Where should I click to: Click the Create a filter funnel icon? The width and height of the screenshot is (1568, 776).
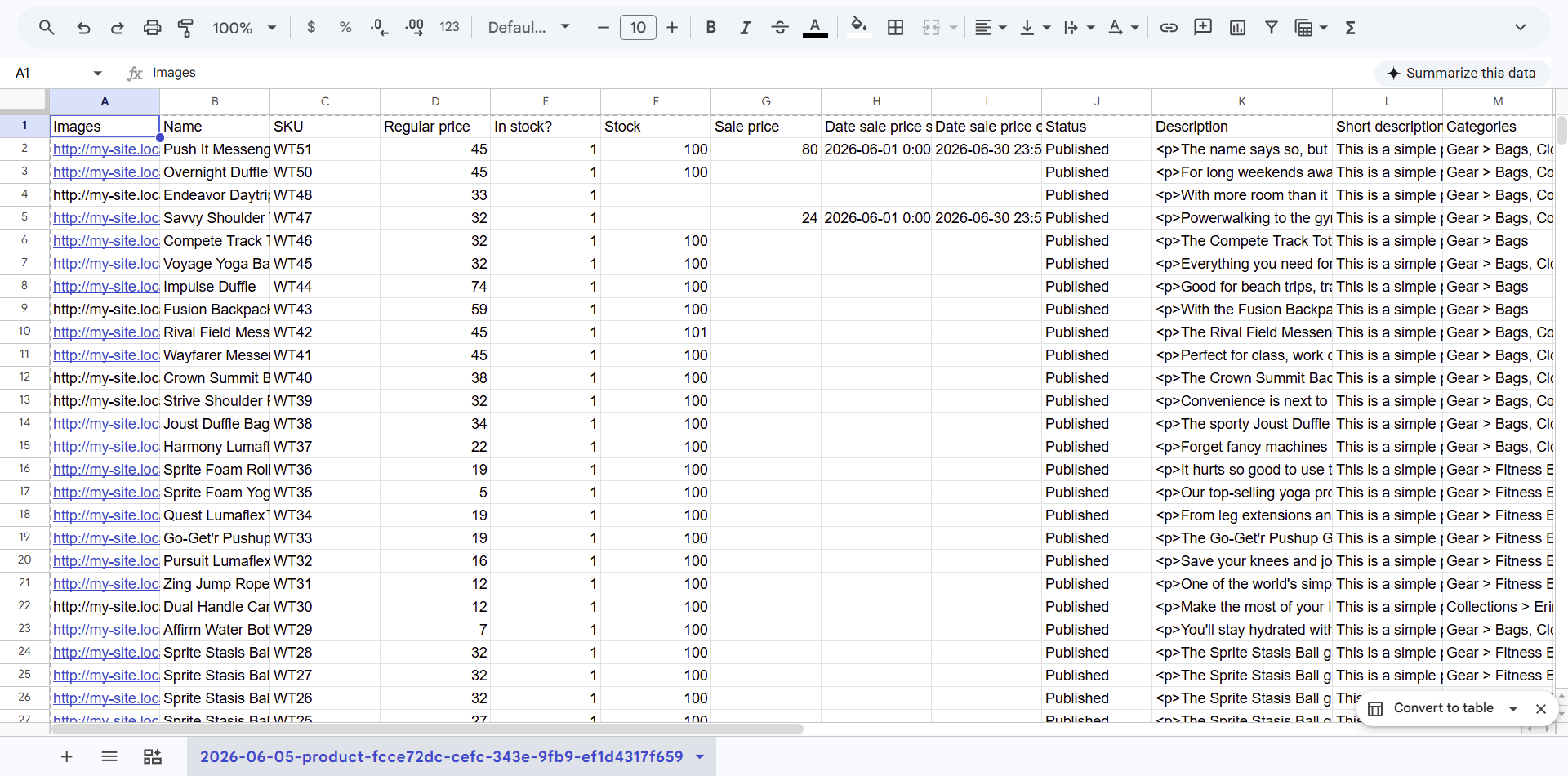tap(1272, 28)
